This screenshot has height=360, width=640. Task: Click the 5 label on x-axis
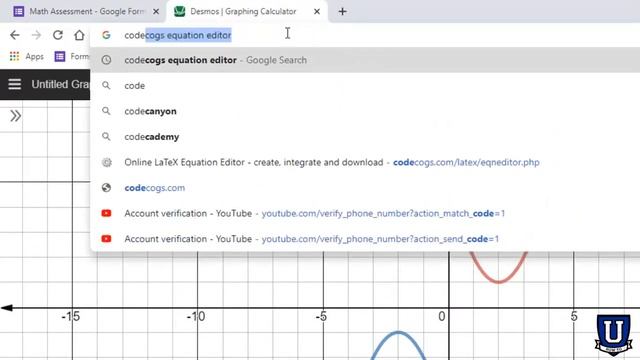tap(574, 316)
